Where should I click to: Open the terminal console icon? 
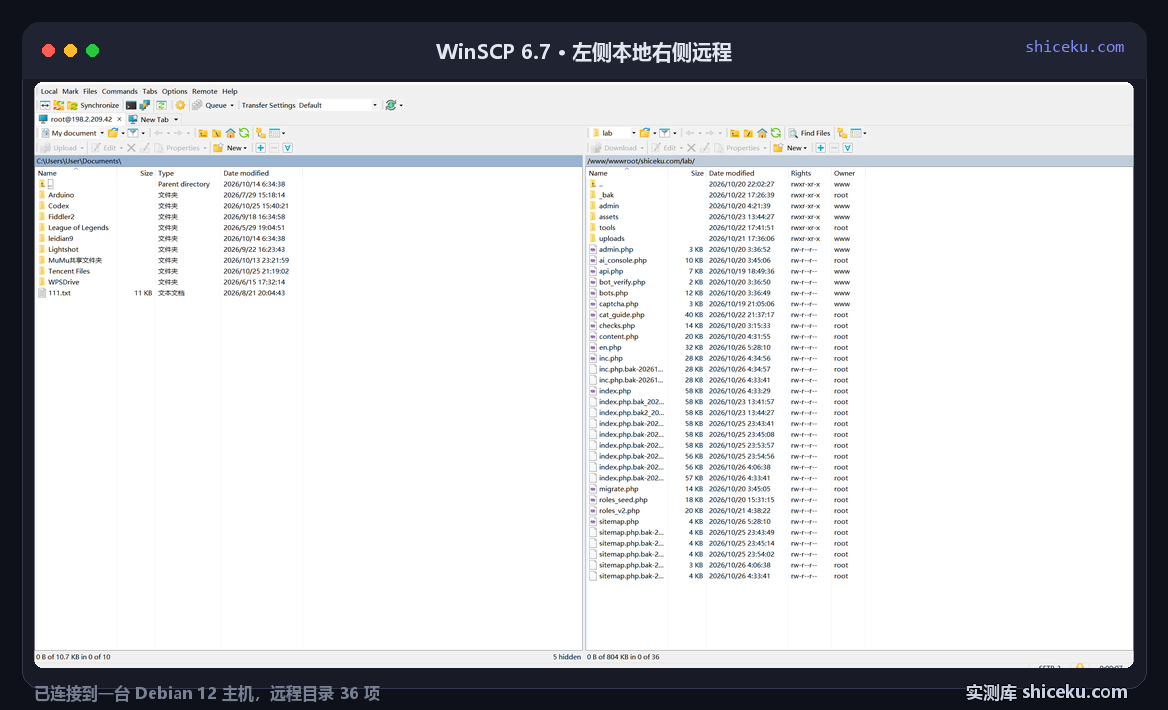[x=130, y=105]
